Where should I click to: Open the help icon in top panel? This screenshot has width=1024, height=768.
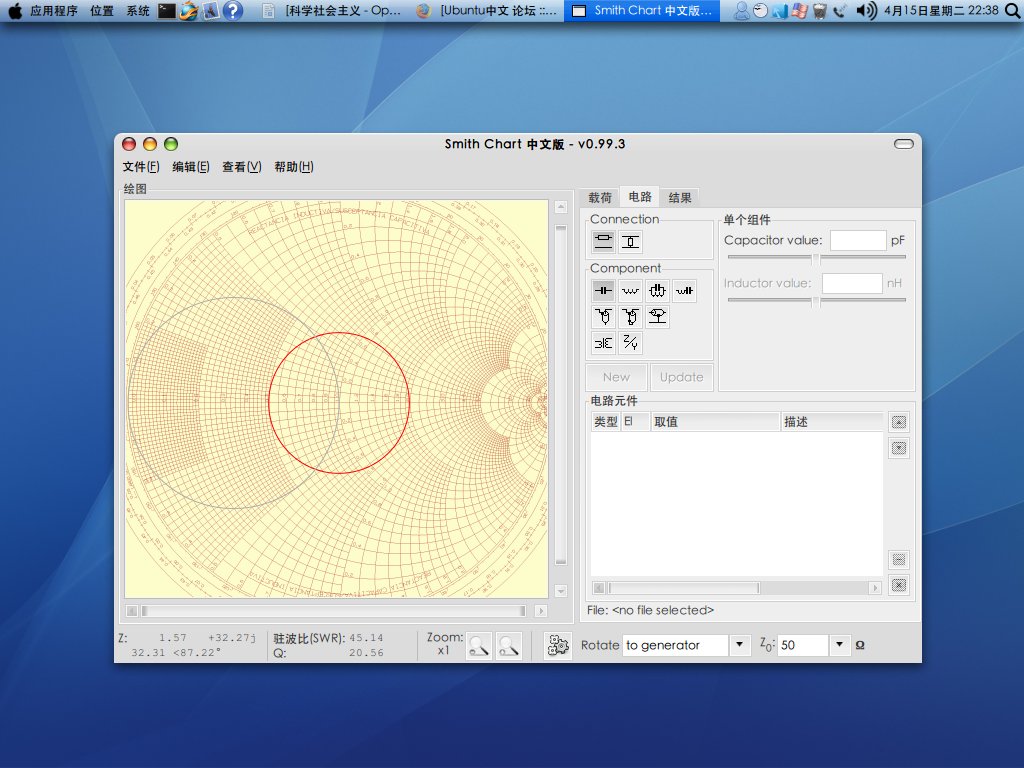point(232,10)
